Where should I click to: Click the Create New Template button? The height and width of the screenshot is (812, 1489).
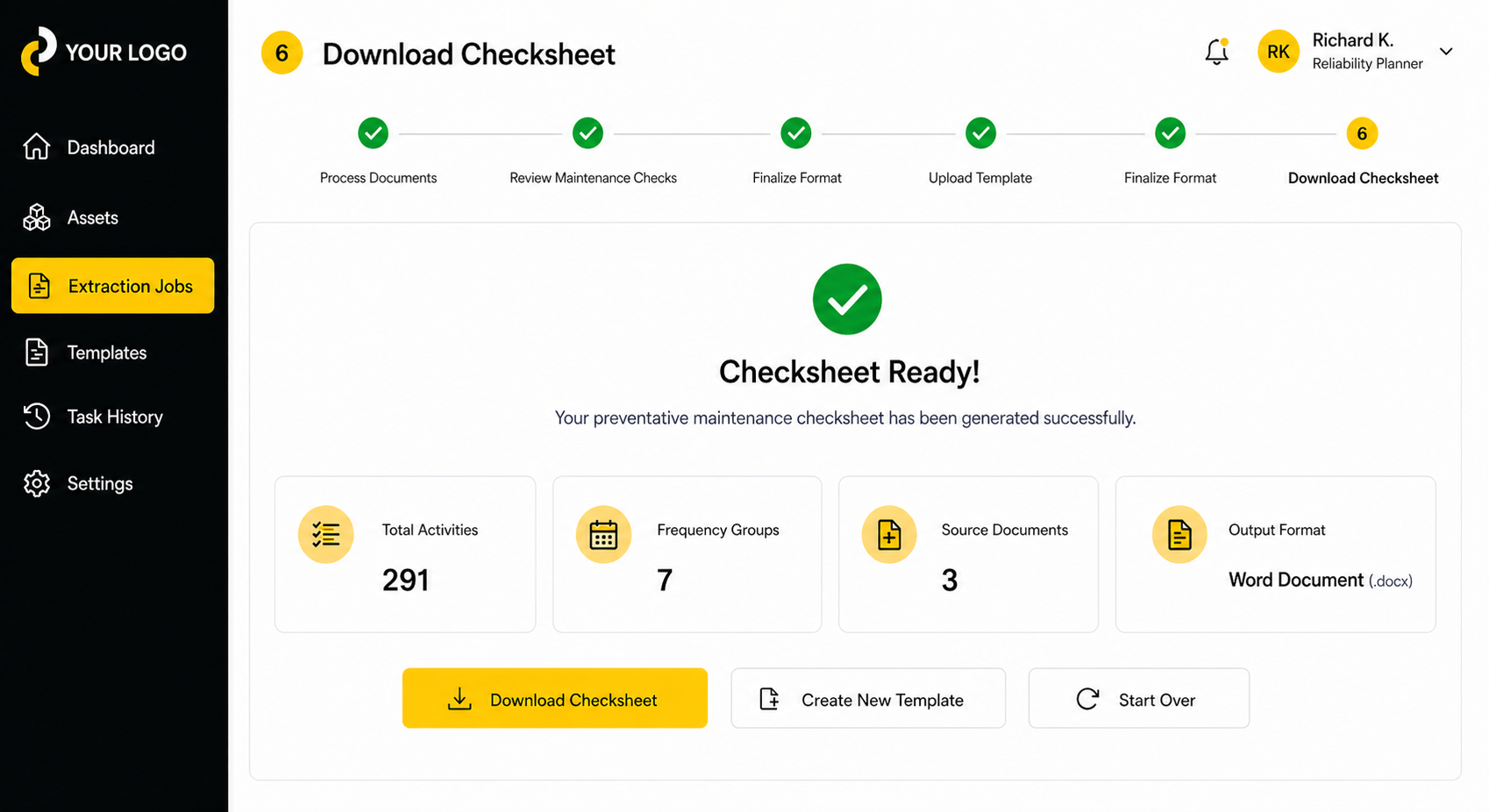pos(868,699)
